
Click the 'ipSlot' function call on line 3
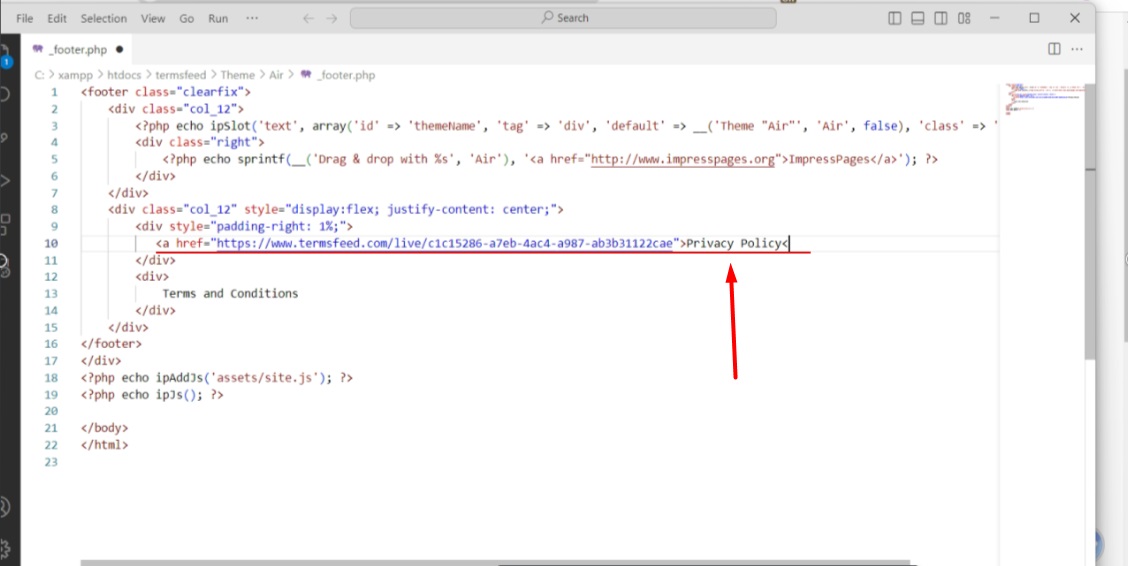[230, 126]
